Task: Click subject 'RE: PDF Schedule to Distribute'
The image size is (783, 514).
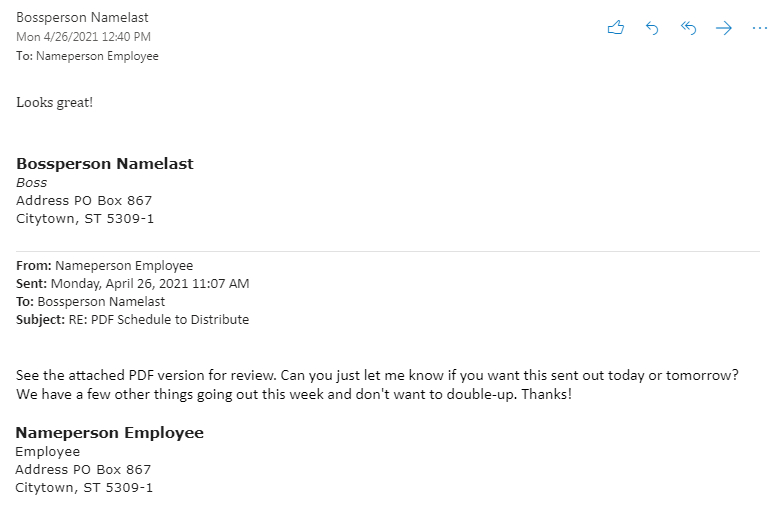Action: click(159, 319)
